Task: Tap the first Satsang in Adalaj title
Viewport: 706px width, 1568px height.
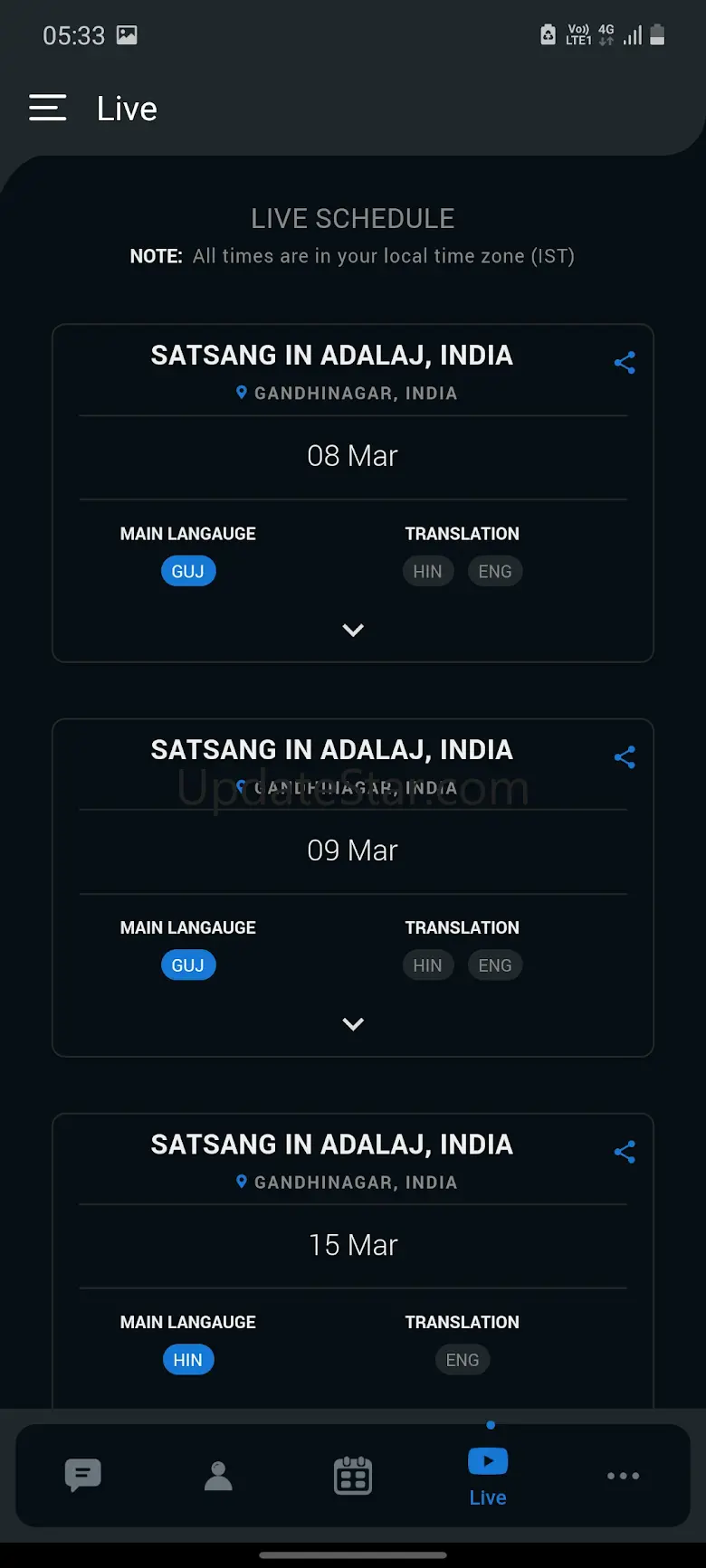Action: pyautogui.click(x=332, y=355)
